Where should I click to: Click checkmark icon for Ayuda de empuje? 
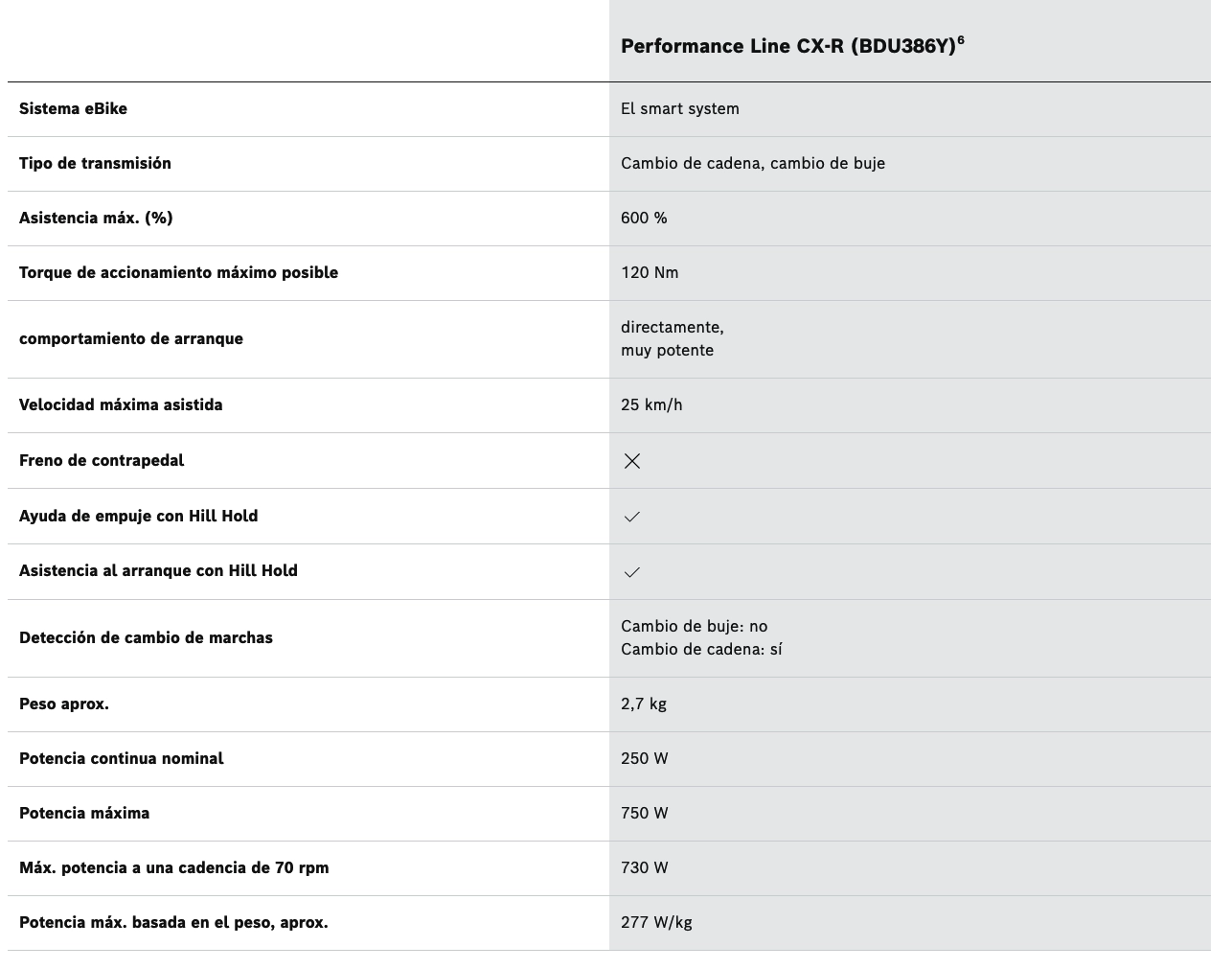tap(631, 517)
